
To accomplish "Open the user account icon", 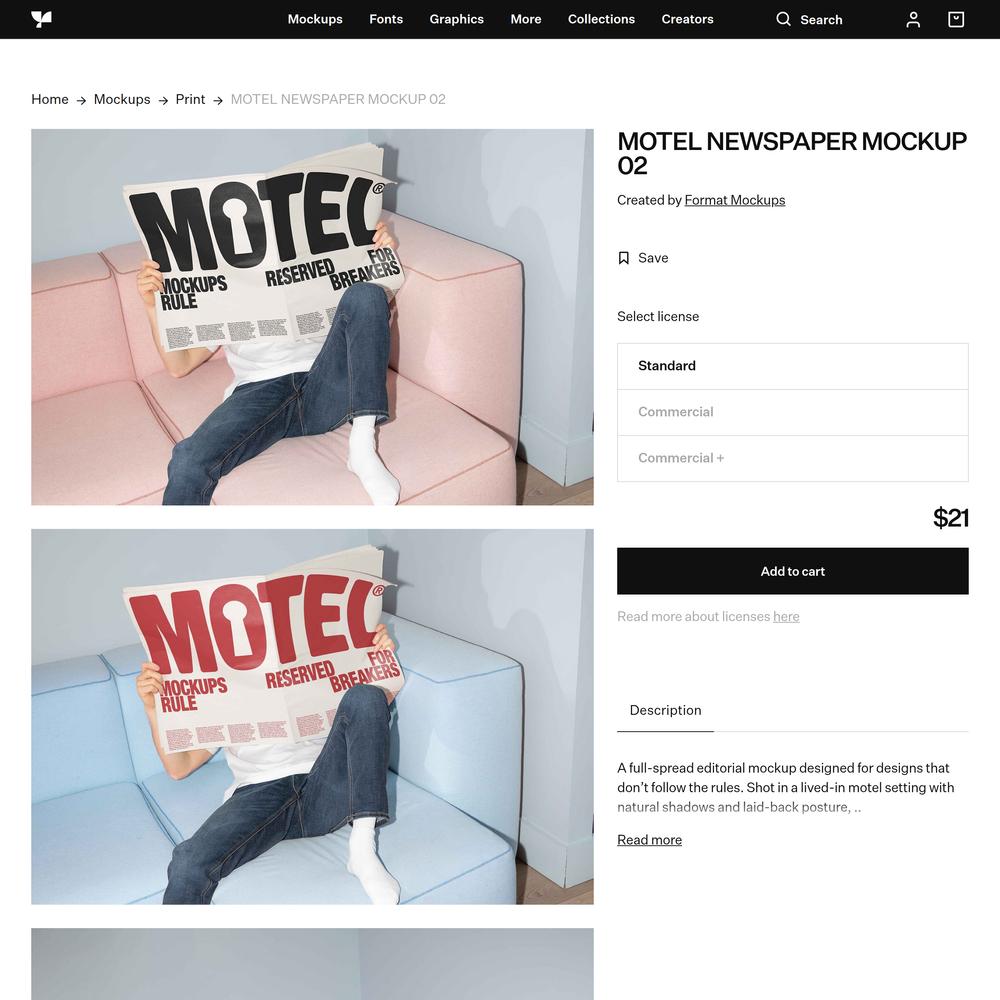I will coord(913,20).
